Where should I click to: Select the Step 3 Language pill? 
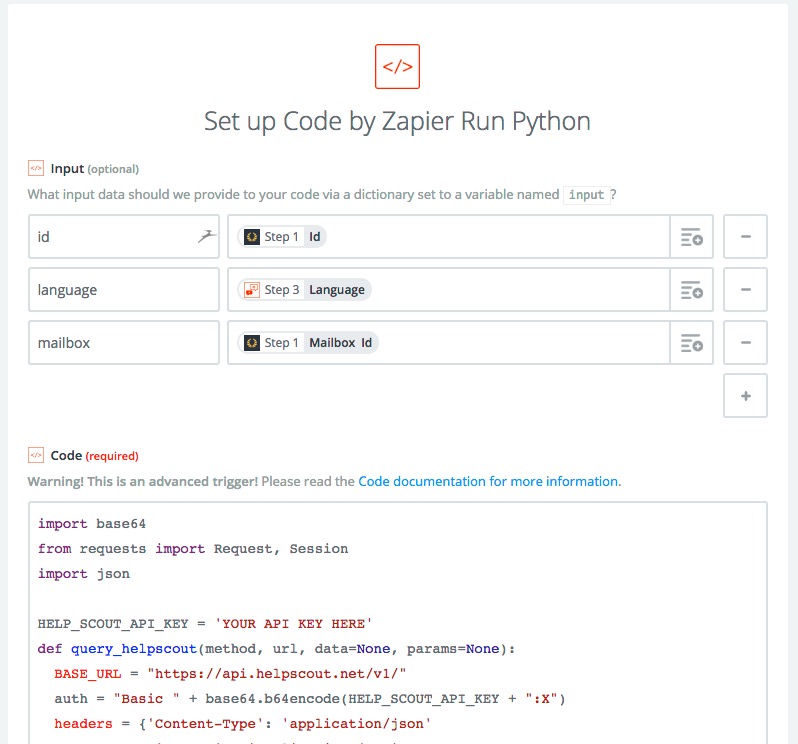coord(304,290)
